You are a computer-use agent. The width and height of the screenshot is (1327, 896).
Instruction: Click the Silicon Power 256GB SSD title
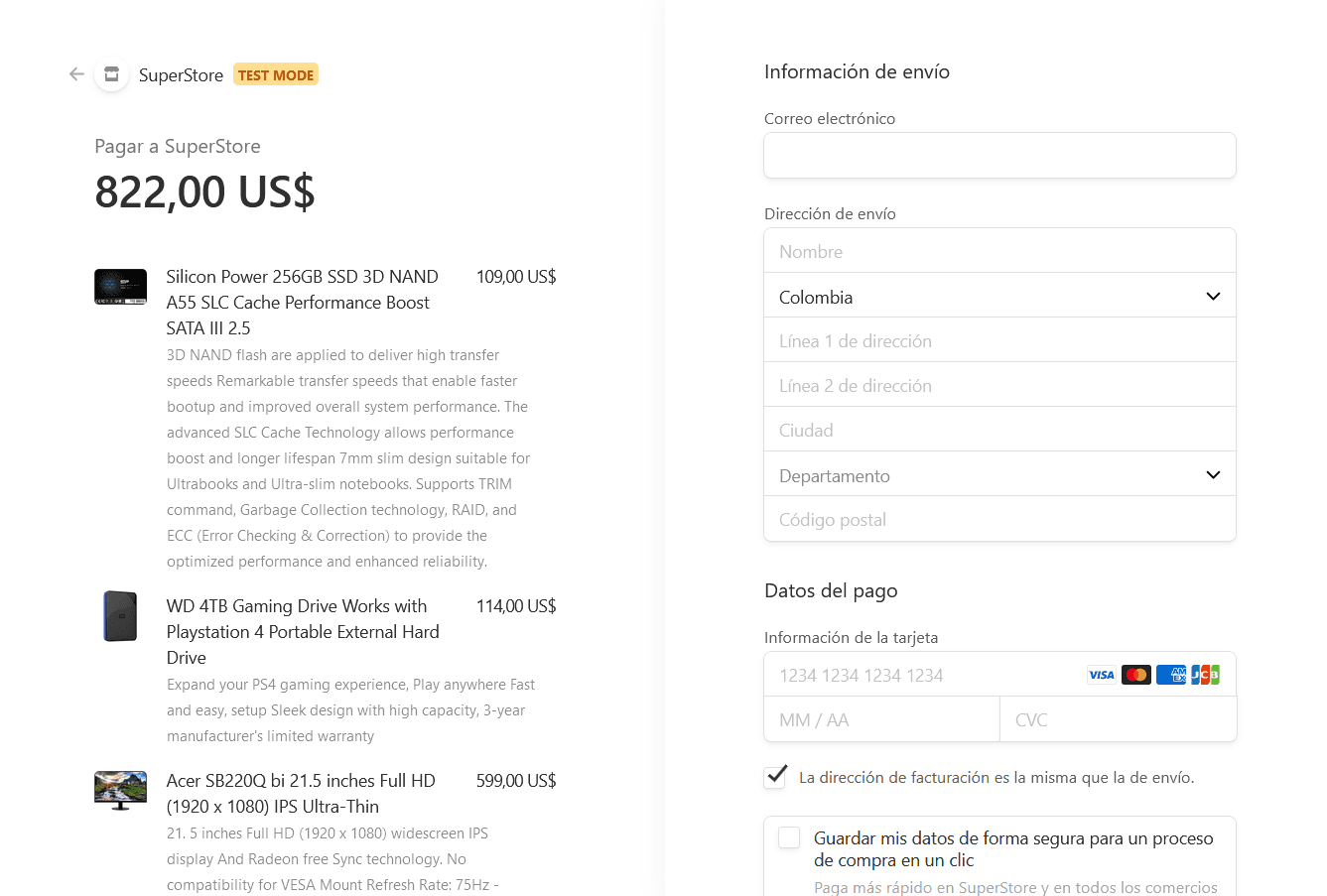pyautogui.click(x=303, y=303)
